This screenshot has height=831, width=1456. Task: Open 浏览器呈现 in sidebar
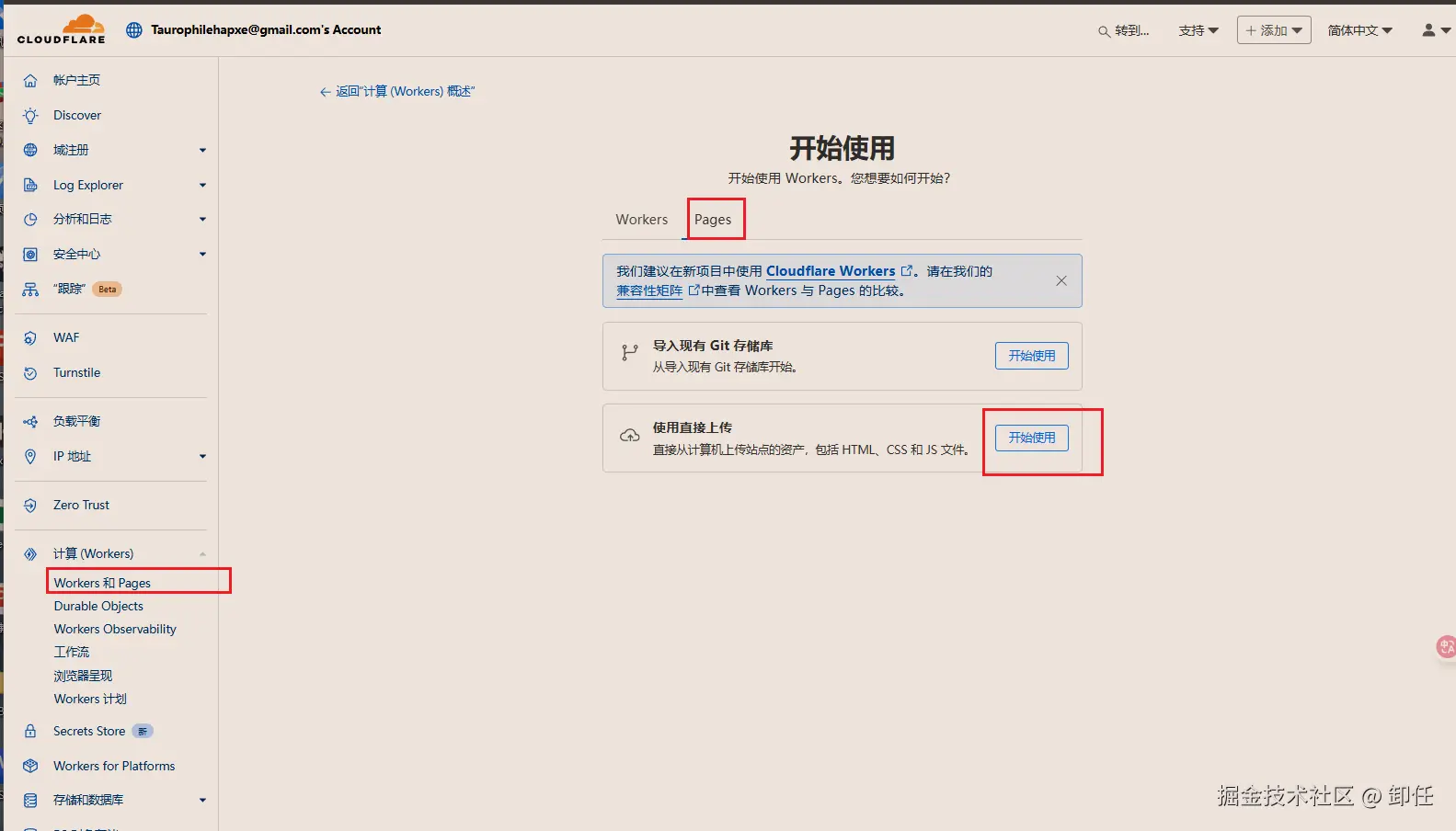coord(83,676)
